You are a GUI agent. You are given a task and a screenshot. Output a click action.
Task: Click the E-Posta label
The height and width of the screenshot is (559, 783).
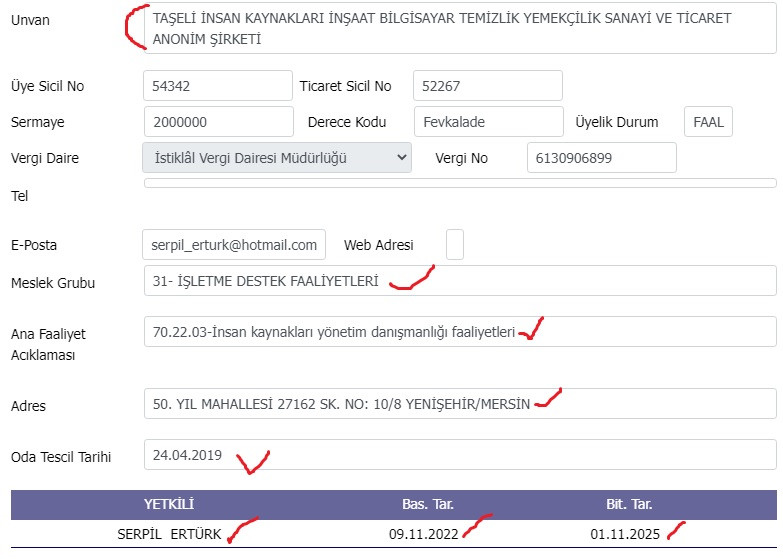tap(34, 245)
